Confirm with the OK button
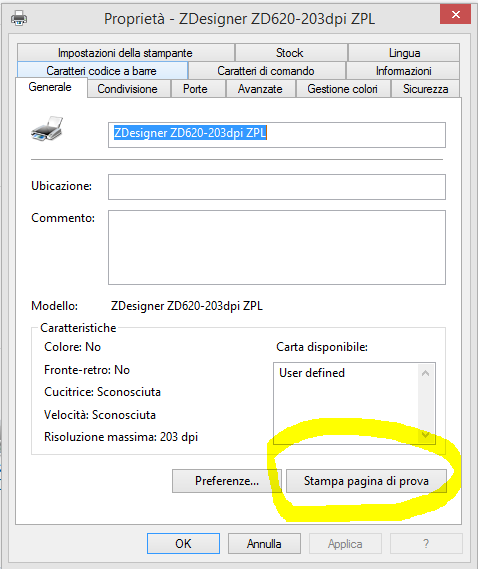This screenshot has height=569, width=478. (183, 544)
